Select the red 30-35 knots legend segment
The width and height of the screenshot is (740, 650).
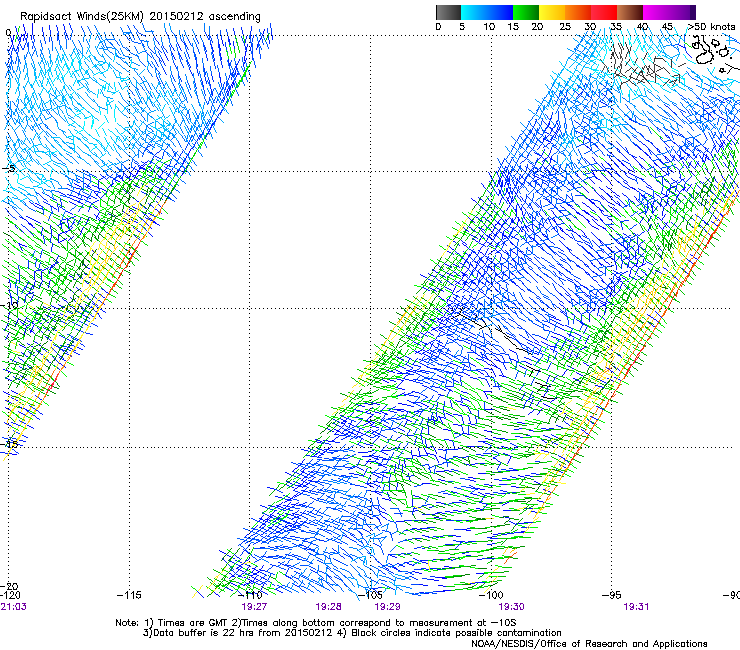click(604, 12)
